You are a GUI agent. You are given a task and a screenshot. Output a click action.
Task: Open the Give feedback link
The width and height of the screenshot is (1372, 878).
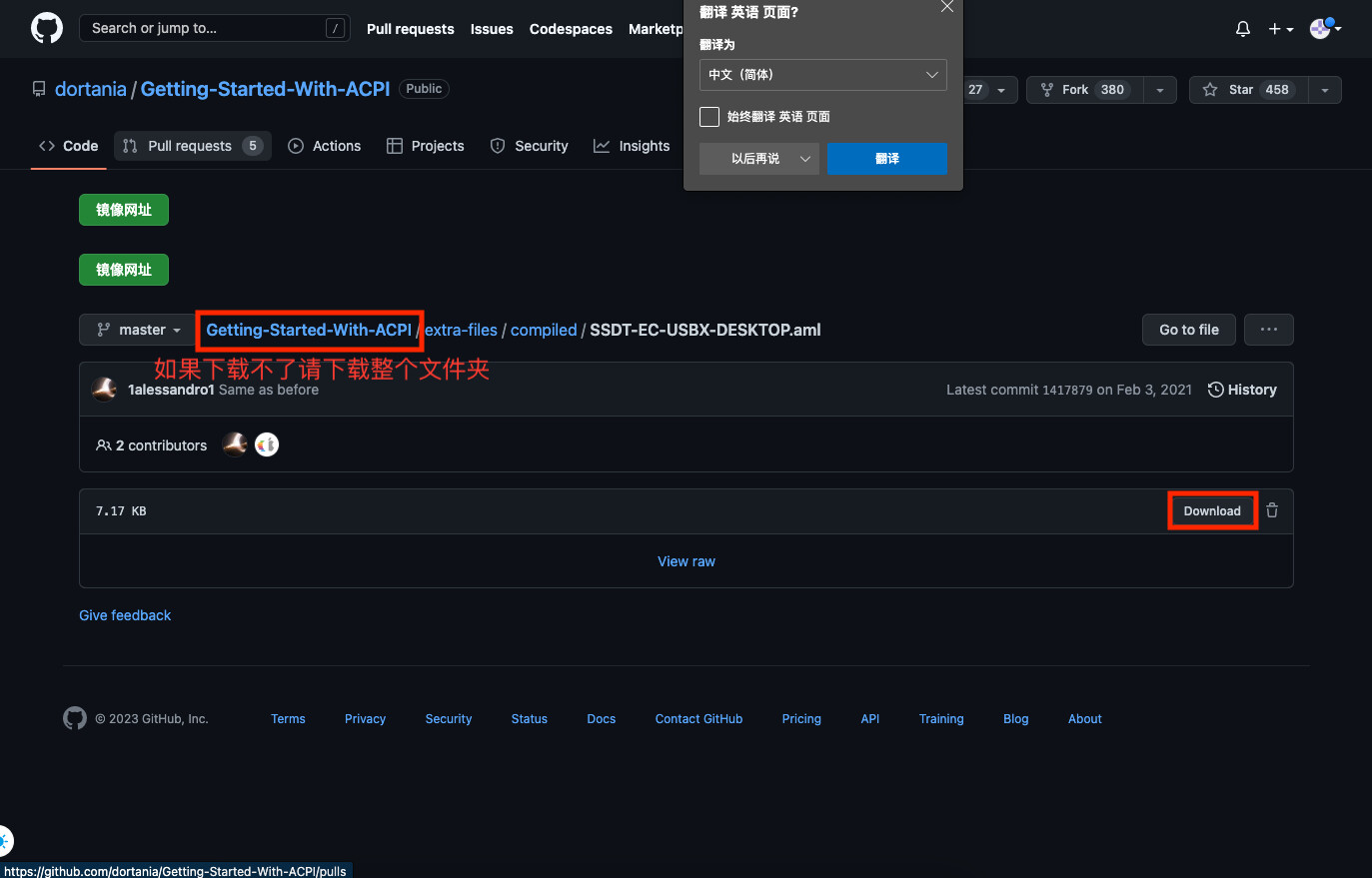point(125,615)
